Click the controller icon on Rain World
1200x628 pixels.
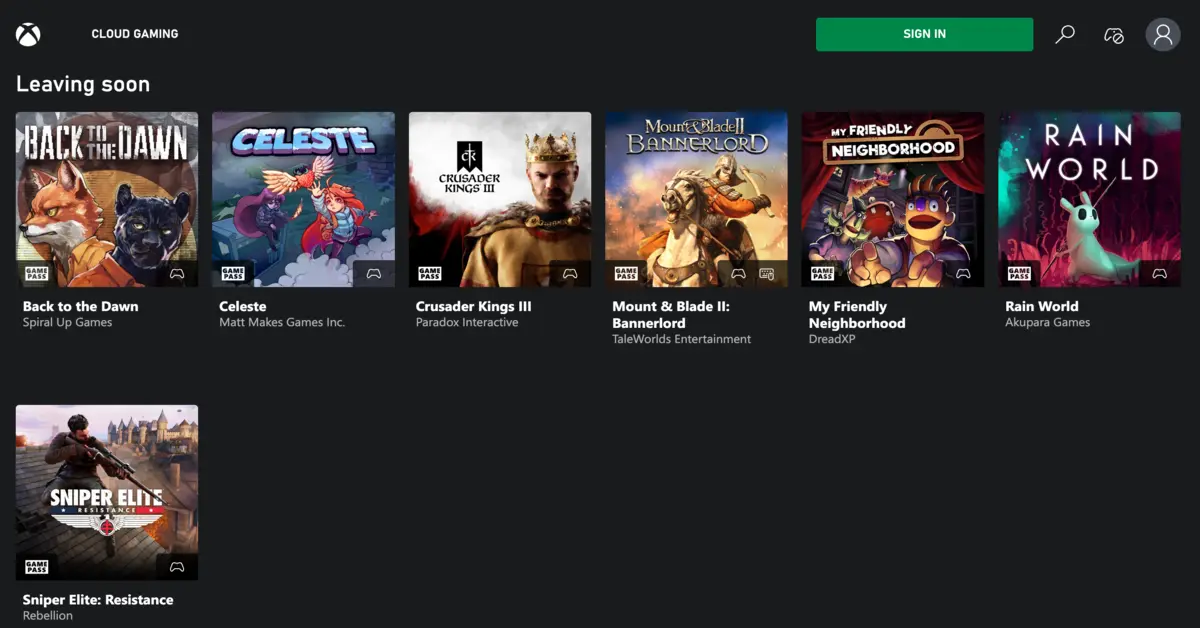(1160, 274)
